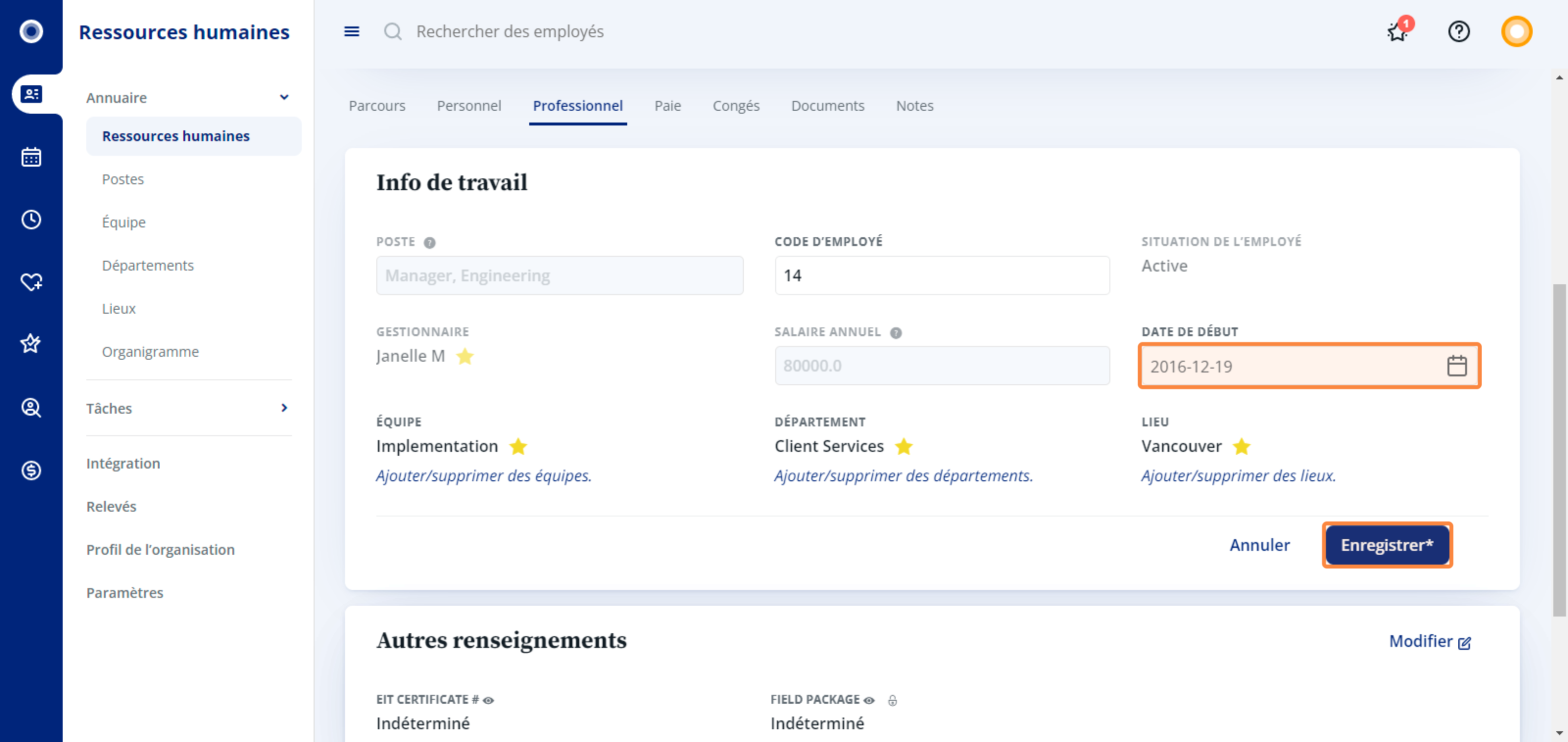Open the clock time-tracking sidebar icon

click(x=31, y=220)
